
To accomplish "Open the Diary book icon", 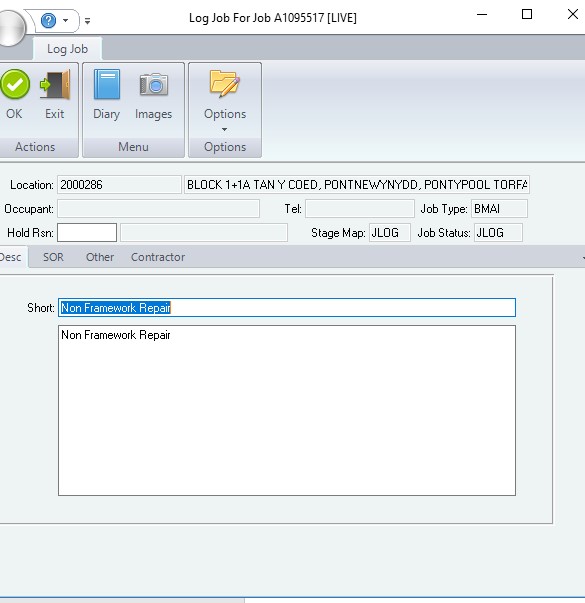I will tap(107, 84).
